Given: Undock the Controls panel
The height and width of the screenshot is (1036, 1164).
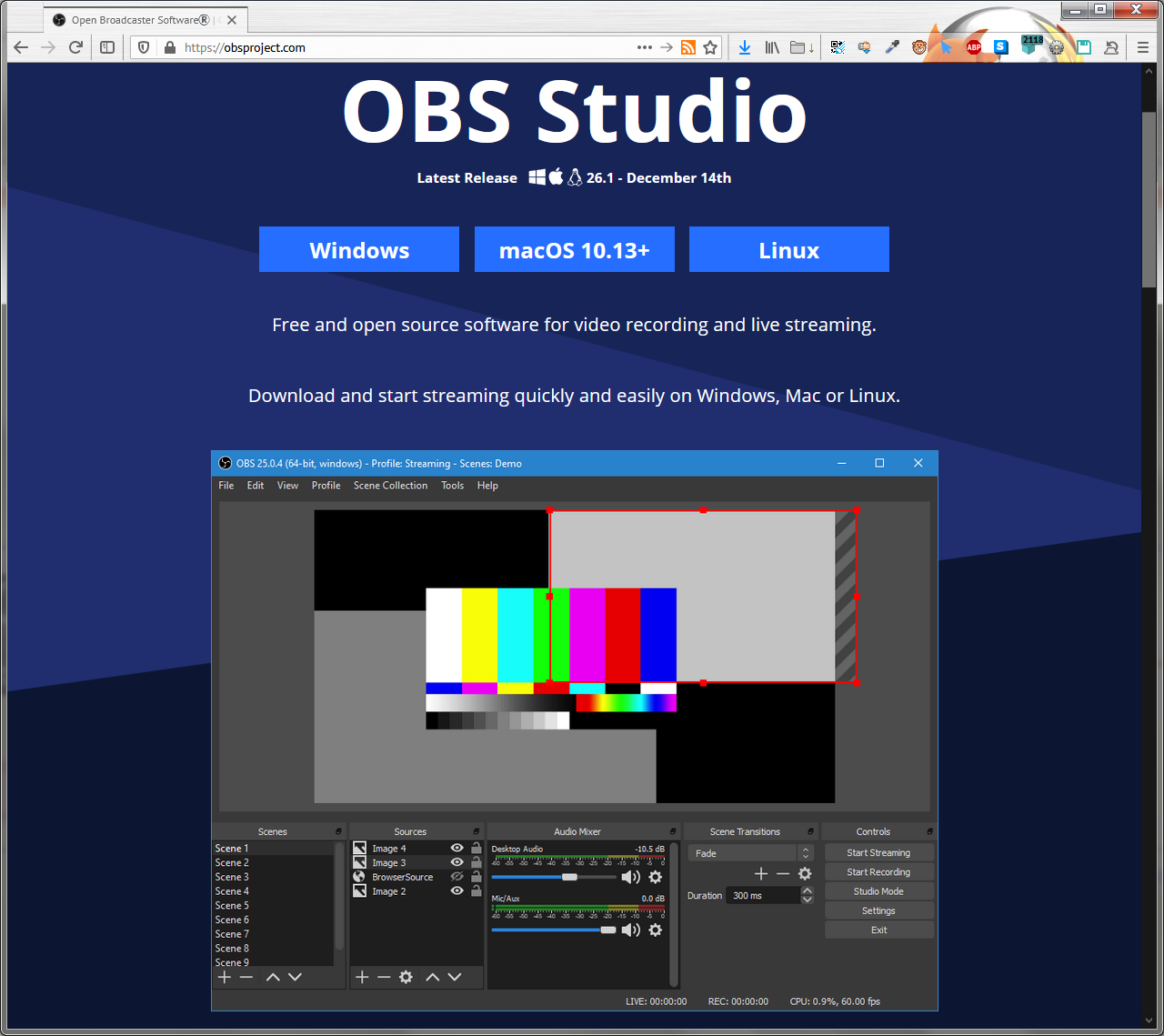Looking at the screenshot, I should [929, 831].
